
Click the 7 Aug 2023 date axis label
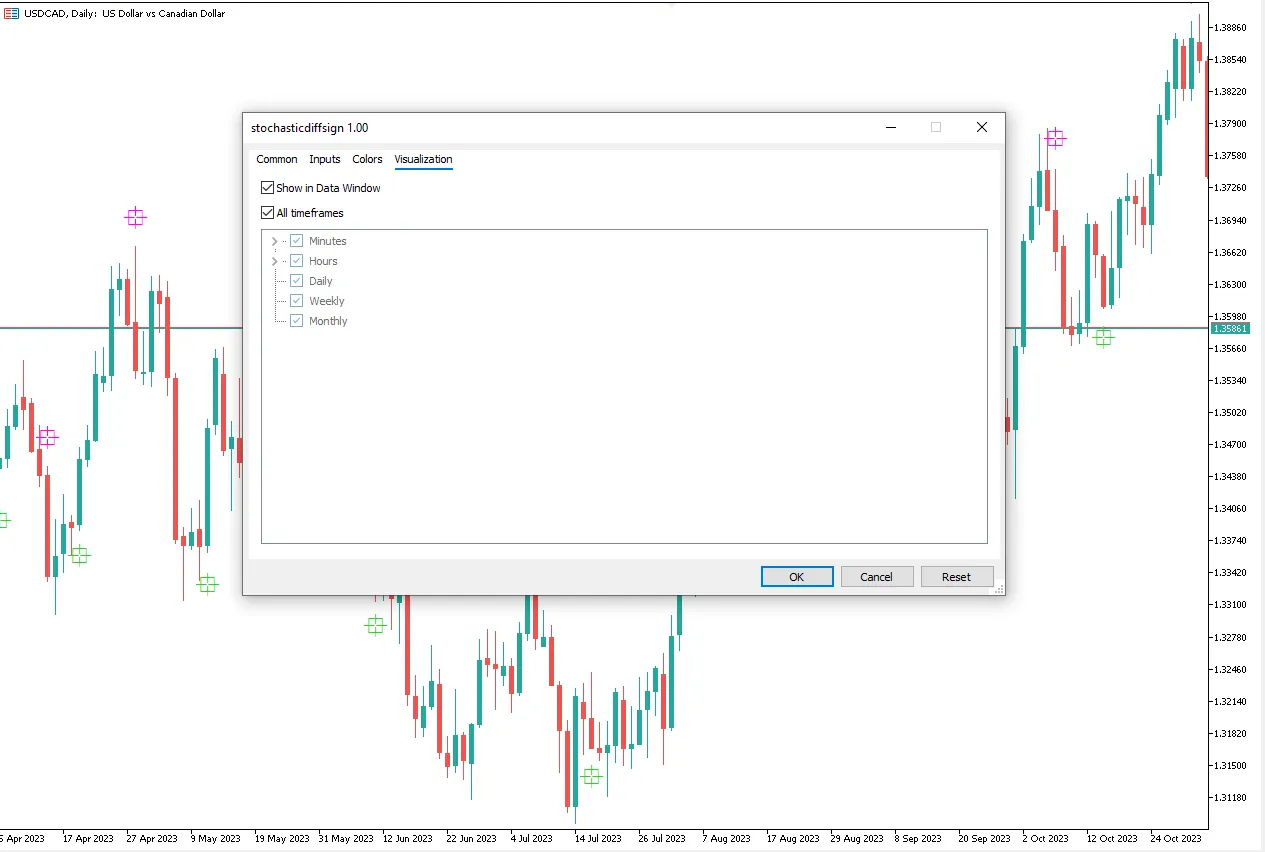click(x=726, y=839)
